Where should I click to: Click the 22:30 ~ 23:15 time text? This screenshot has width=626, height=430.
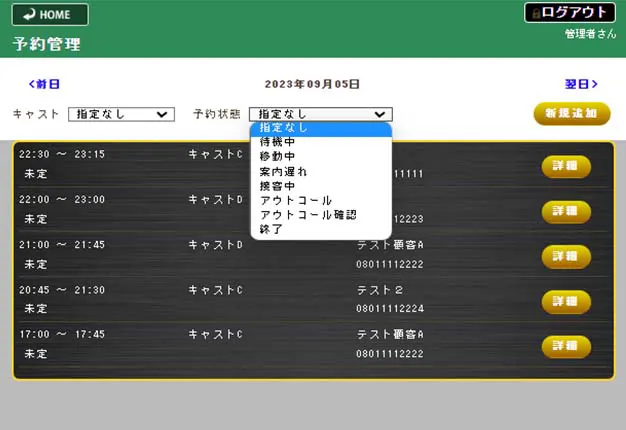point(62,154)
